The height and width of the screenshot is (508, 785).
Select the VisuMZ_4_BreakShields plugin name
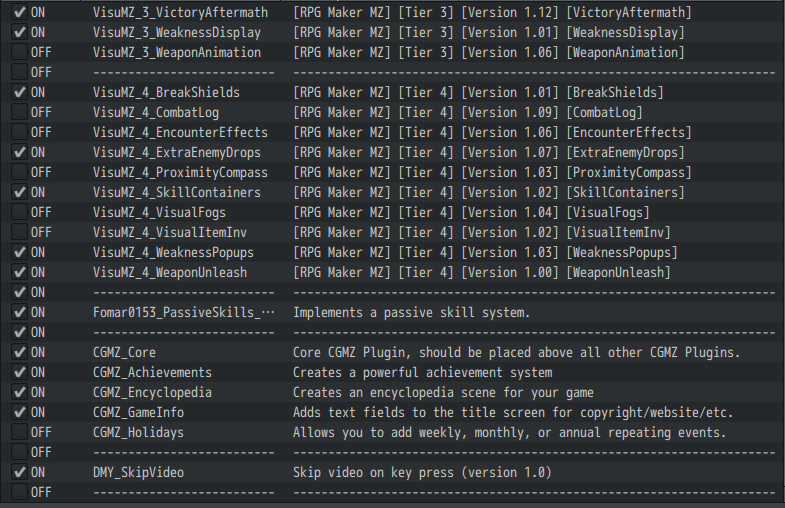click(x=166, y=93)
